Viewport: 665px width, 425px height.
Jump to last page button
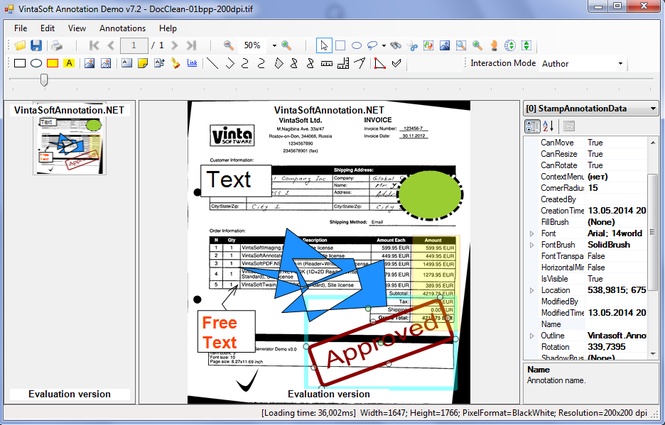(191, 45)
